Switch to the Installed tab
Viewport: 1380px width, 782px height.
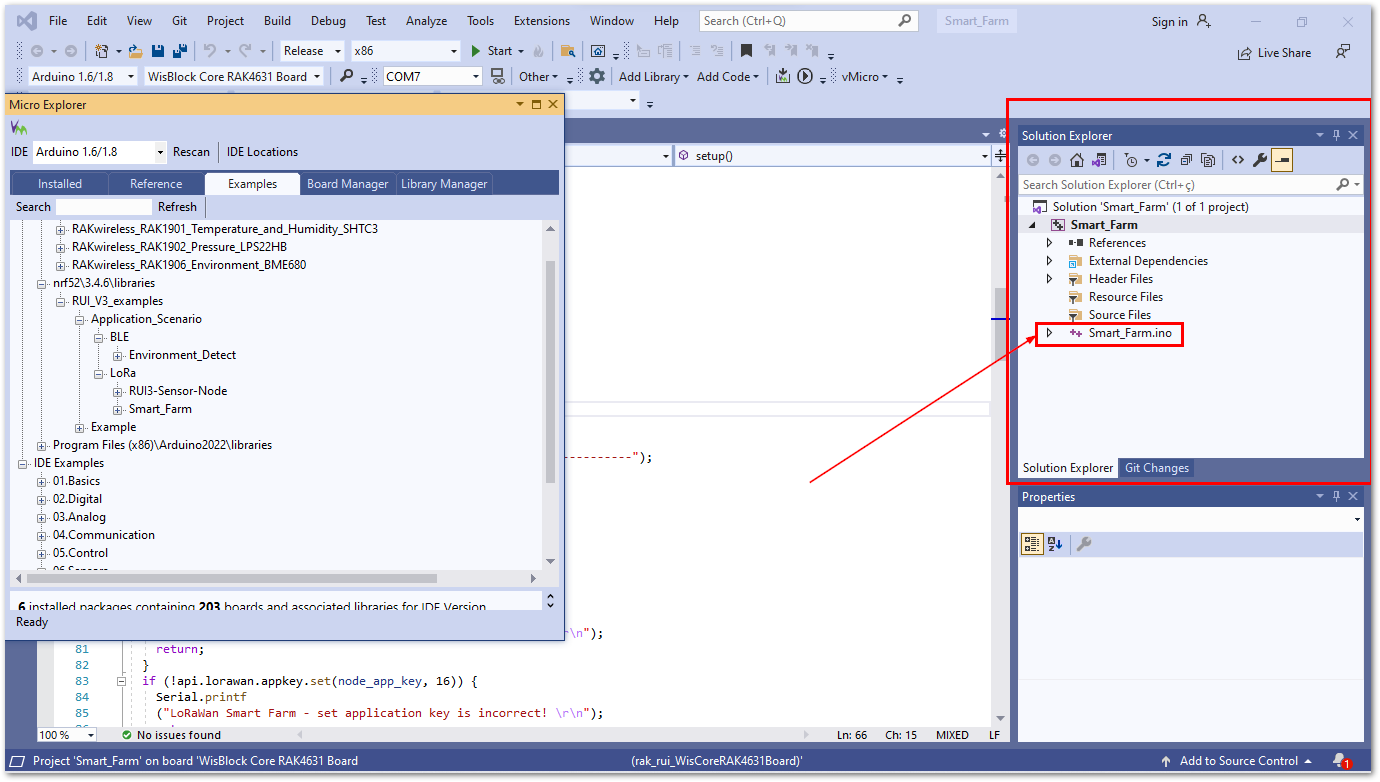60,183
